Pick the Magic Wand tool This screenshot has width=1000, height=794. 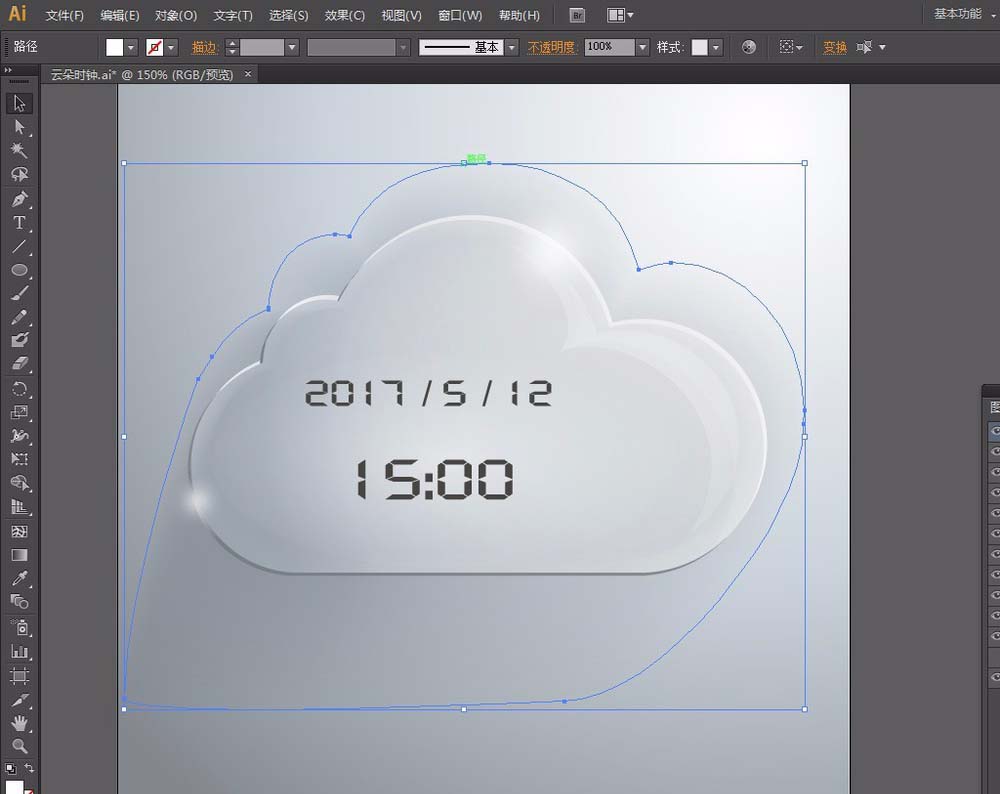pos(19,151)
